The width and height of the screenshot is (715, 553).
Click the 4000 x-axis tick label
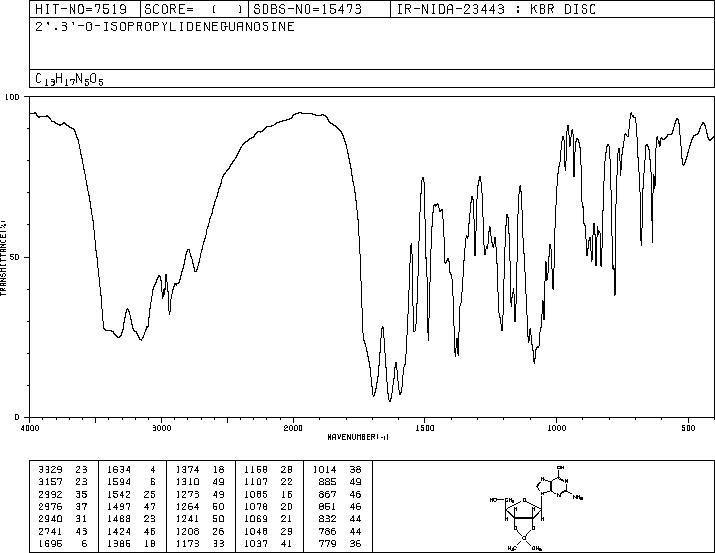30,428
